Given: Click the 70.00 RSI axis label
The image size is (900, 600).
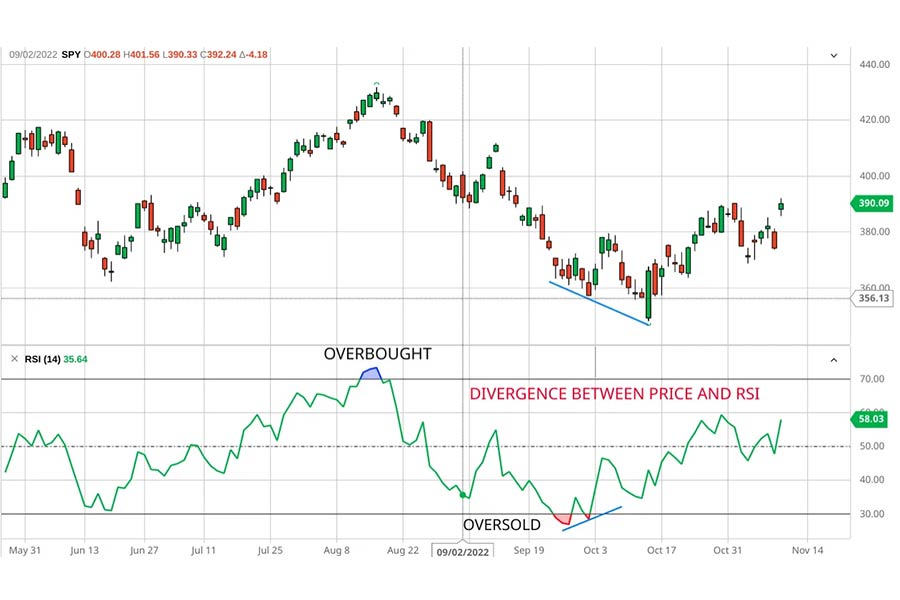Looking at the screenshot, I should [x=872, y=379].
